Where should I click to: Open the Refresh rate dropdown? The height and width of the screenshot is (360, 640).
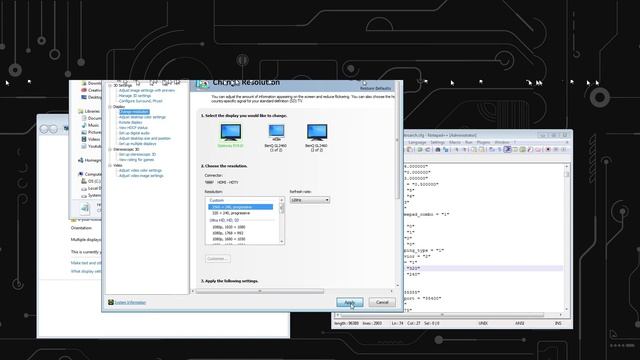pos(310,200)
